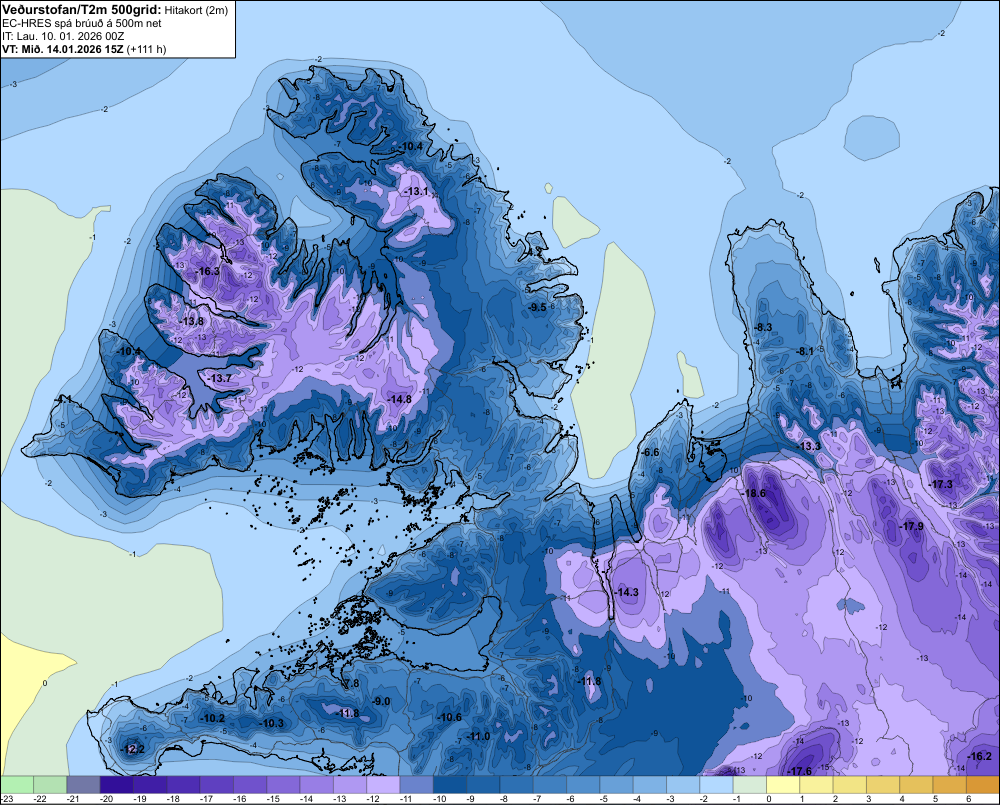Click the -17.3 temperature label

[941, 484]
